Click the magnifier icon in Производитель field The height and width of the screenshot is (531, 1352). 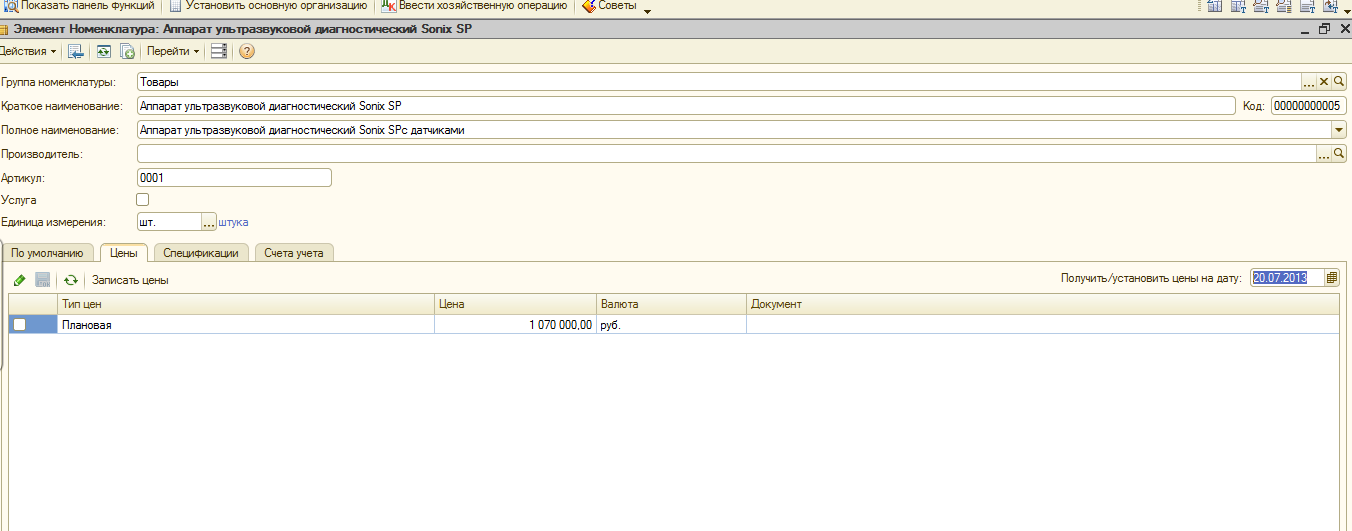[x=1339, y=154]
